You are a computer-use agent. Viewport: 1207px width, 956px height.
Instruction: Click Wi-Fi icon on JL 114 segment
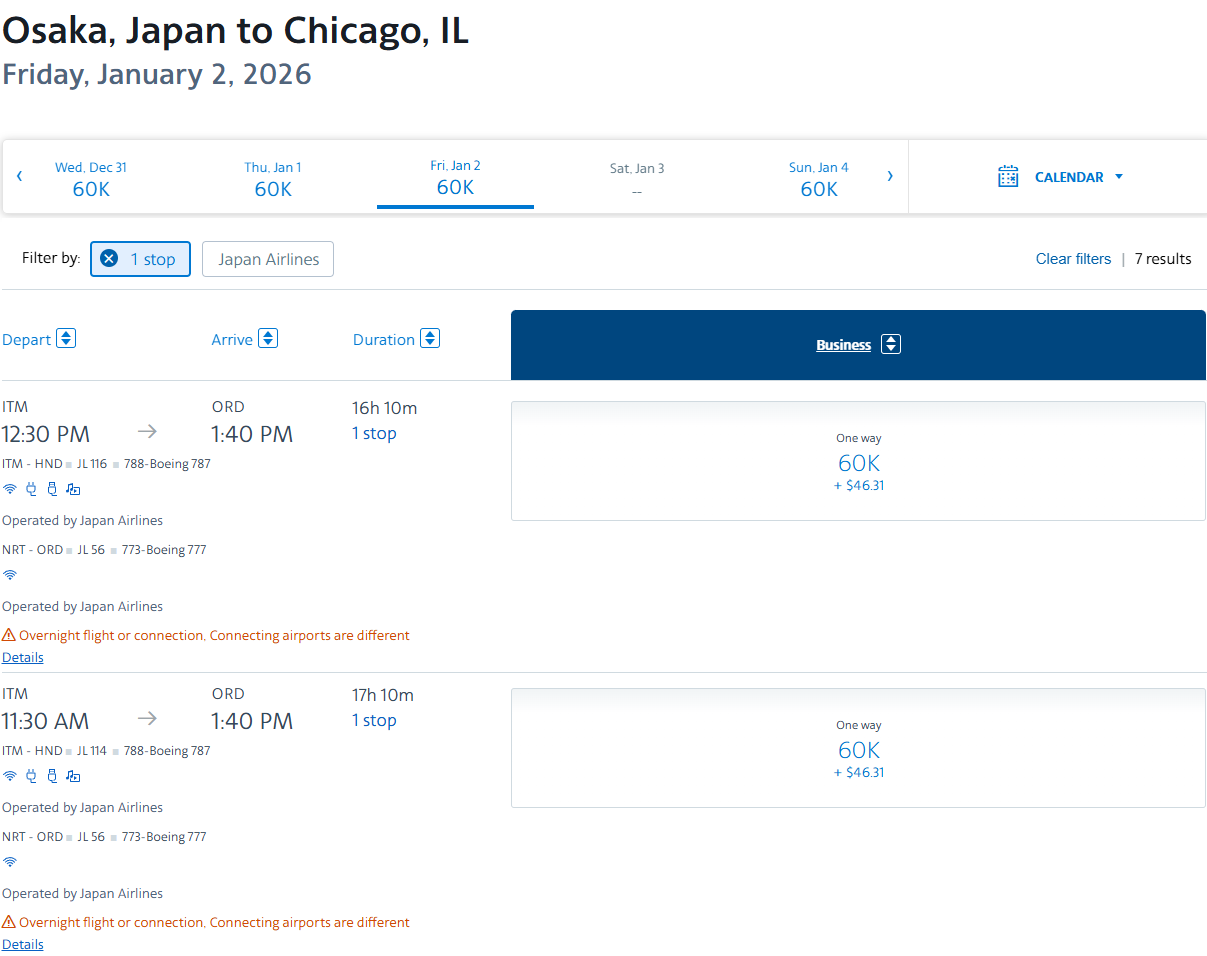pyautogui.click(x=10, y=776)
